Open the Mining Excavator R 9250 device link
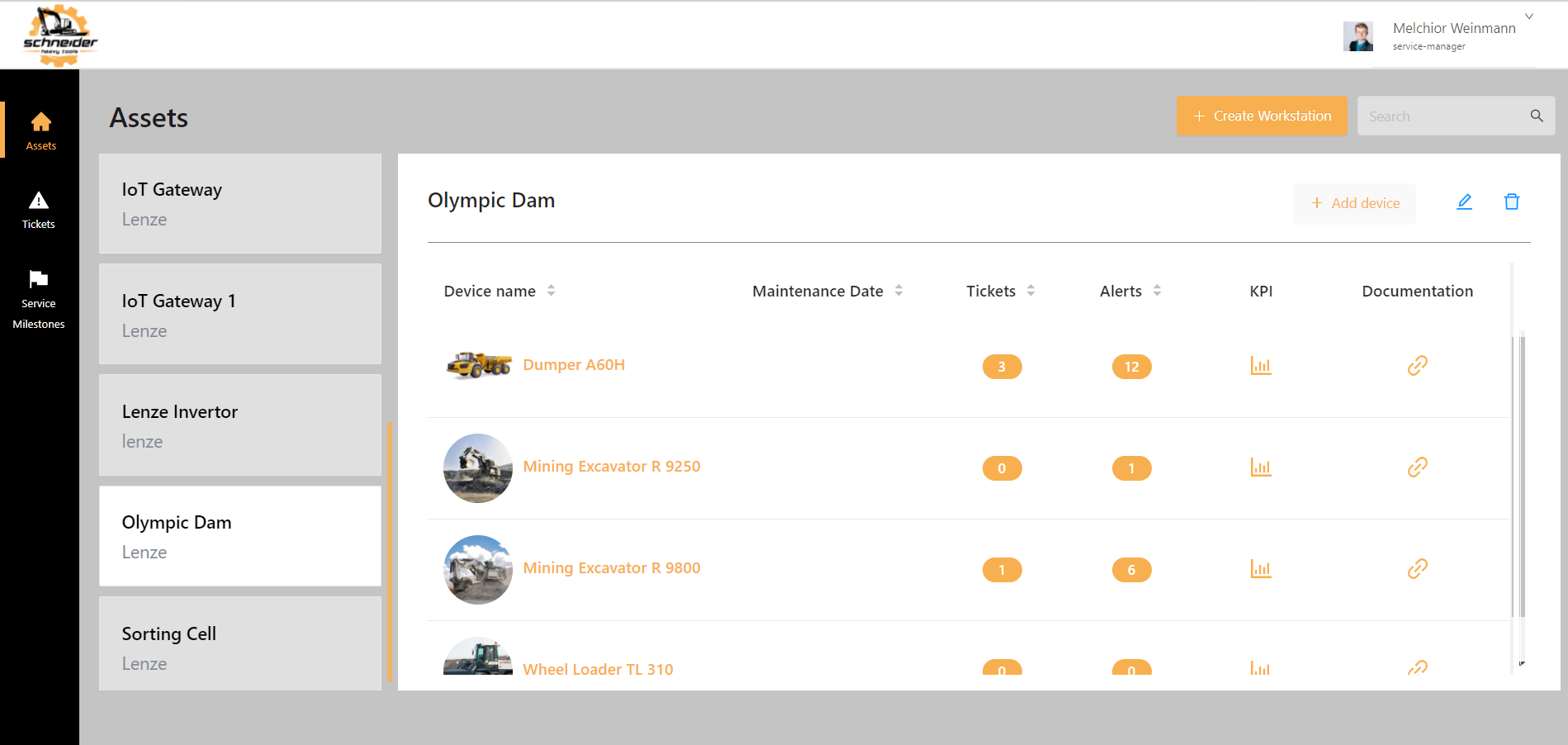The width and height of the screenshot is (1568, 745). point(611,467)
